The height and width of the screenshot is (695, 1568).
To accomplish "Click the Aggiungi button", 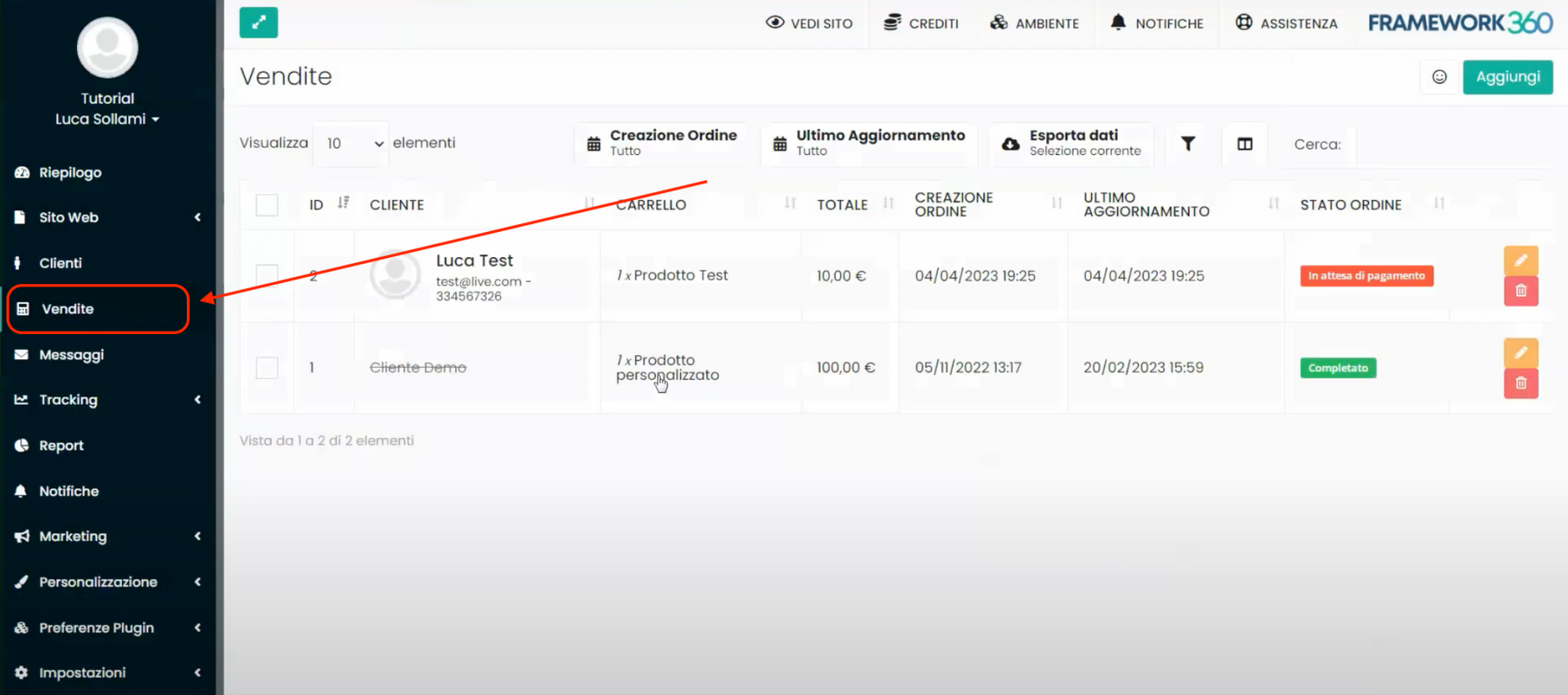I will click(1507, 77).
